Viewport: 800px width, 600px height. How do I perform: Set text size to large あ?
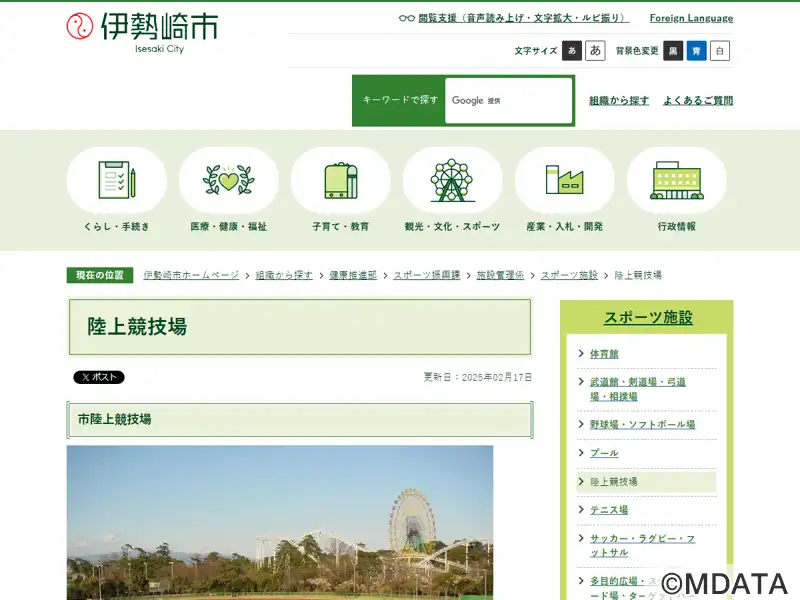595,51
